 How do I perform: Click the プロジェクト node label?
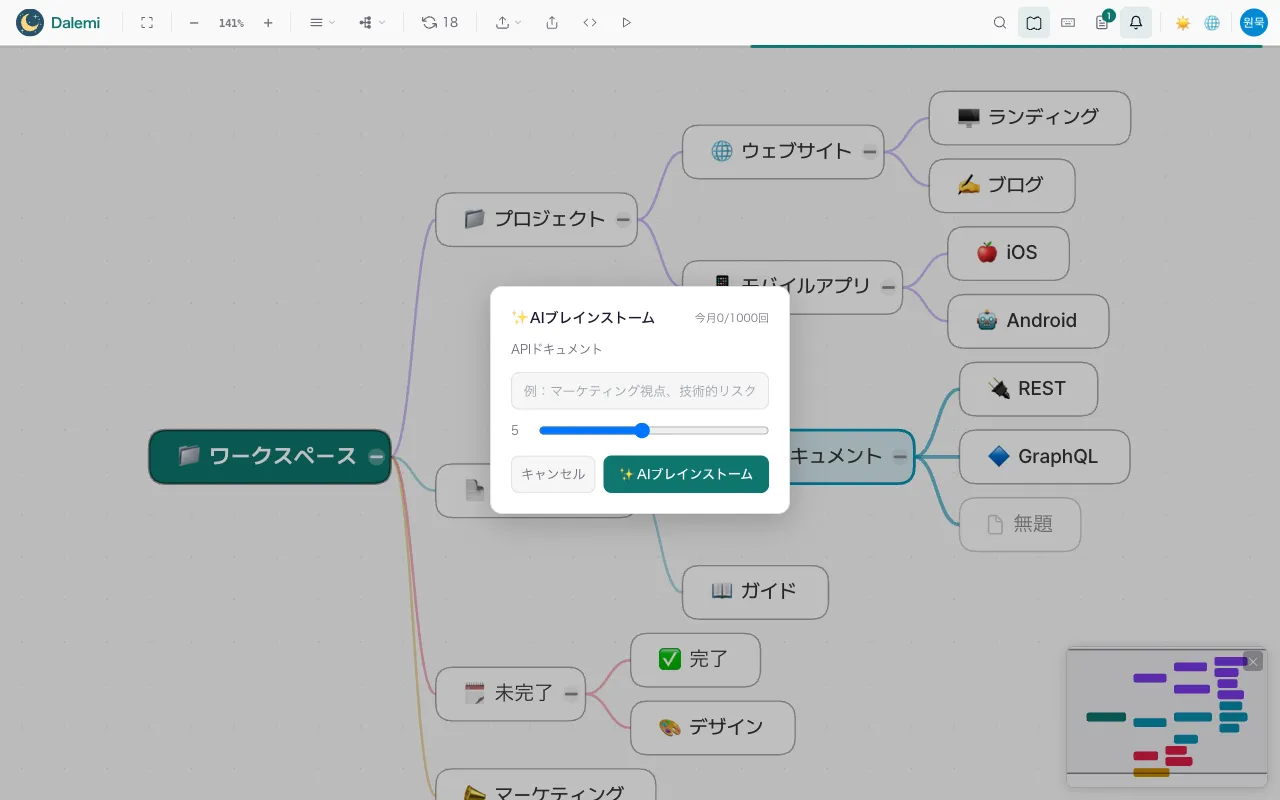pos(549,219)
